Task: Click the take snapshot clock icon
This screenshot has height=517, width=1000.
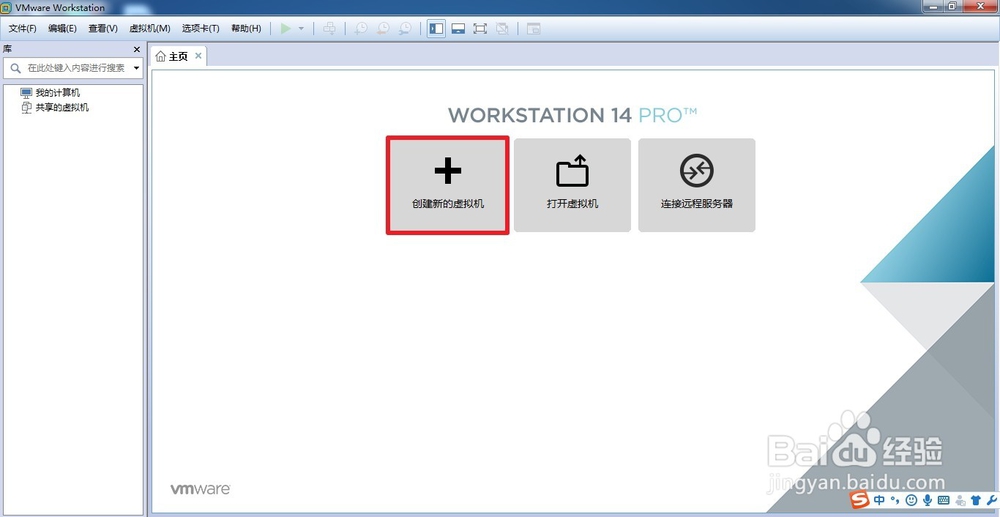Action: [x=362, y=29]
